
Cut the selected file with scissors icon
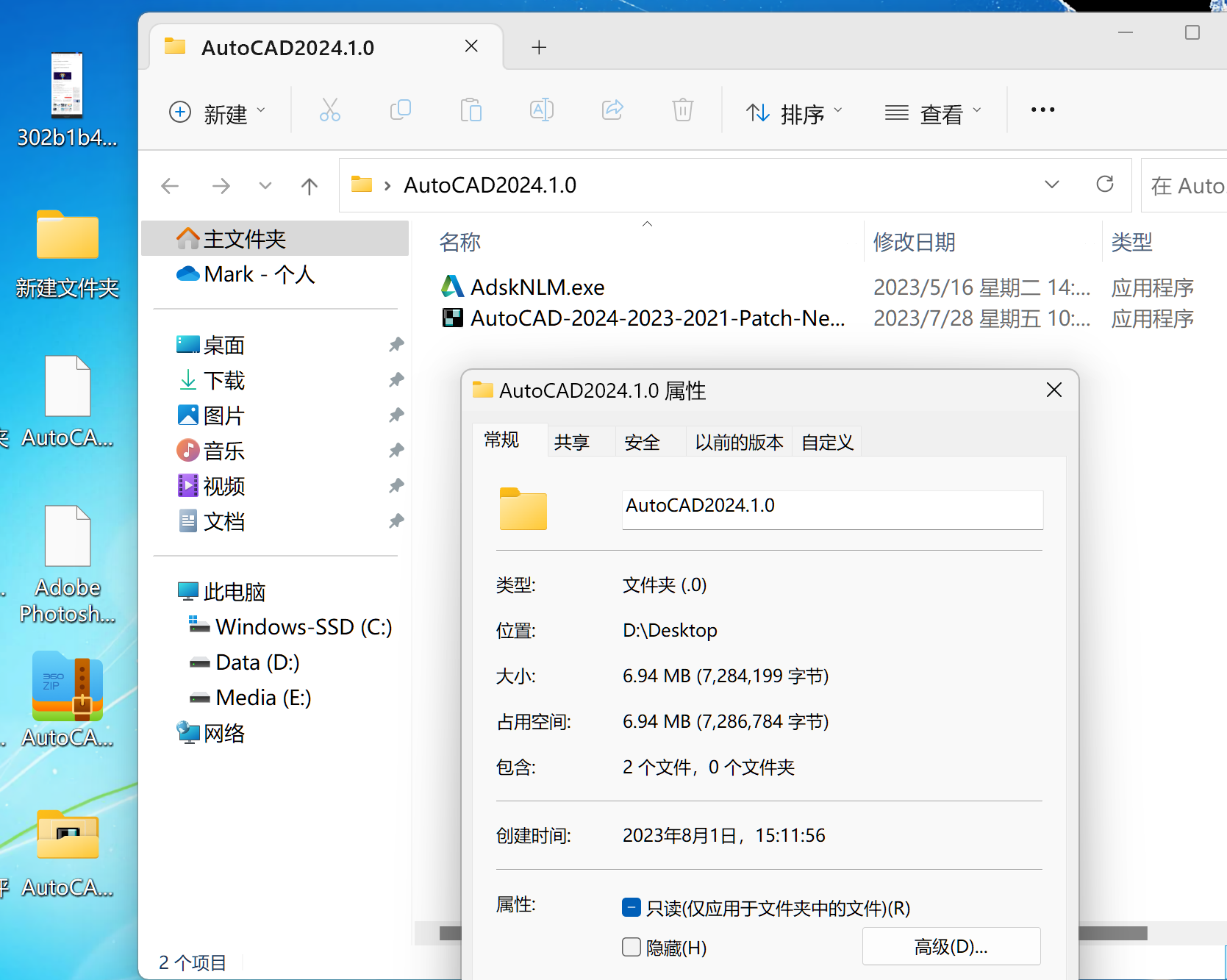[x=329, y=110]
